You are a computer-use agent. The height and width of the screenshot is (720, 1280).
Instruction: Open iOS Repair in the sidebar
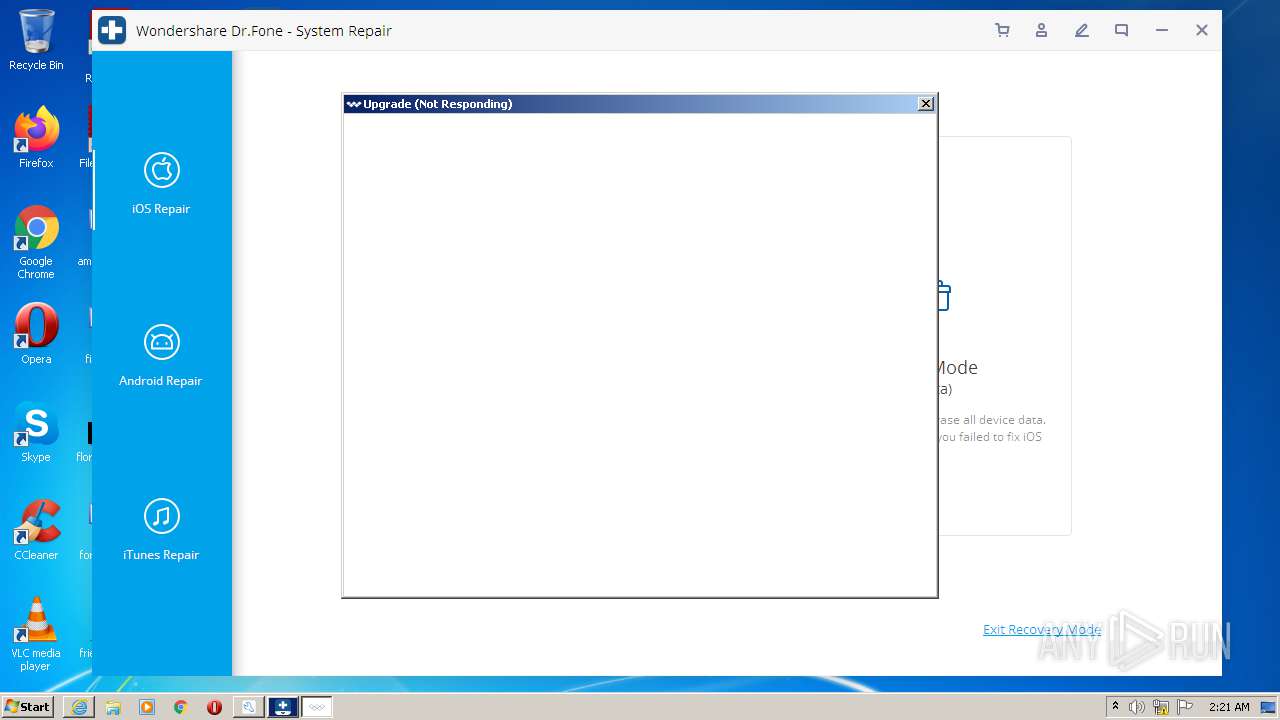tap(161, 184)
